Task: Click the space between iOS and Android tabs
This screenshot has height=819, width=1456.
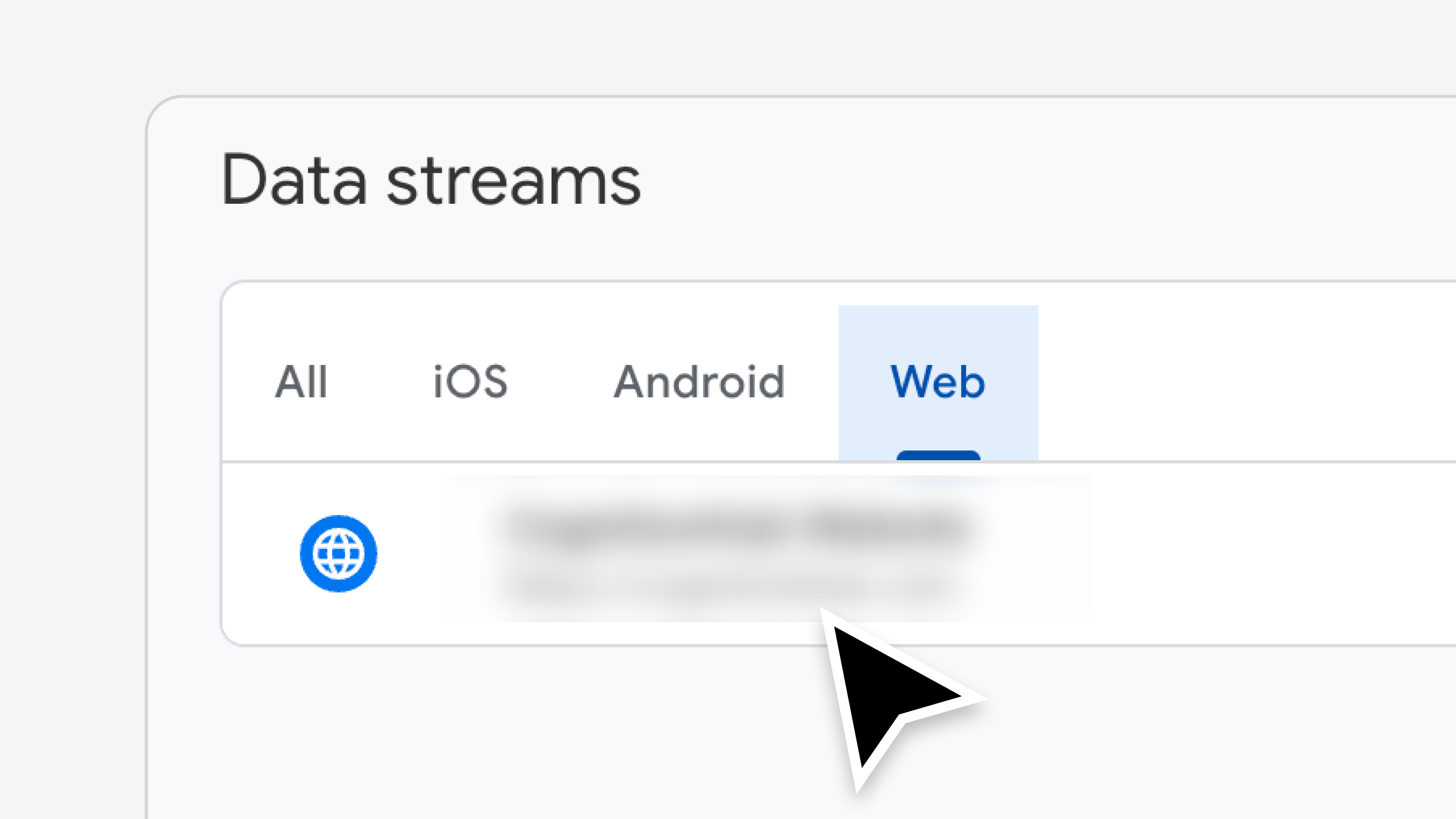Action: click(x=560, y=382)
